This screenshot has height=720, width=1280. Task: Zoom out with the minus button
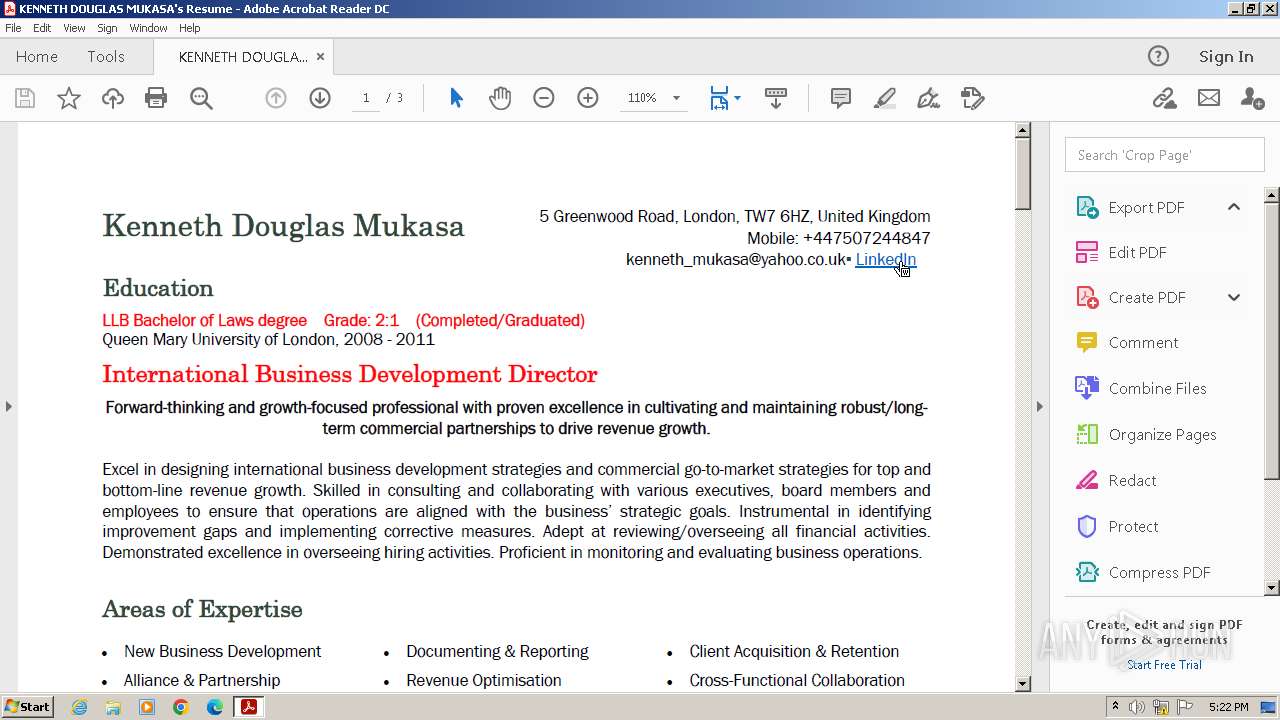pyautogui.click(x=544, y=98)
